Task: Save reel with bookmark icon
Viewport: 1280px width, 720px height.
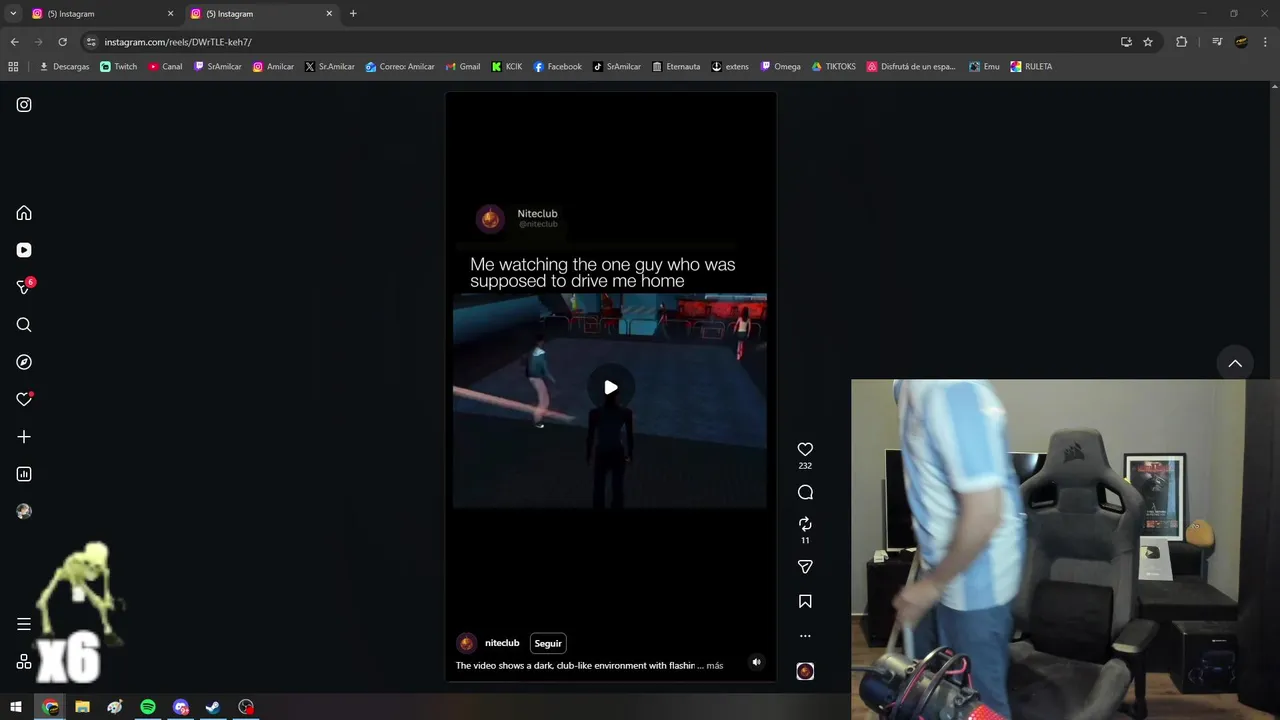Action: (x=805, y=601)
